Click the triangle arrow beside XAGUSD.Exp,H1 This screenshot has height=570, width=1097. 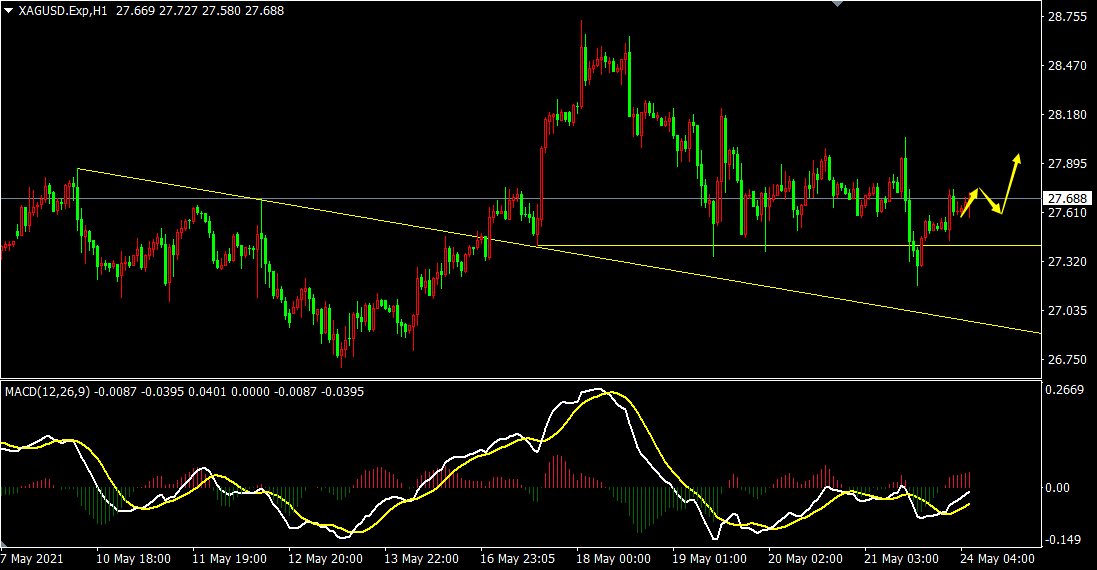[x=8, y=9]
